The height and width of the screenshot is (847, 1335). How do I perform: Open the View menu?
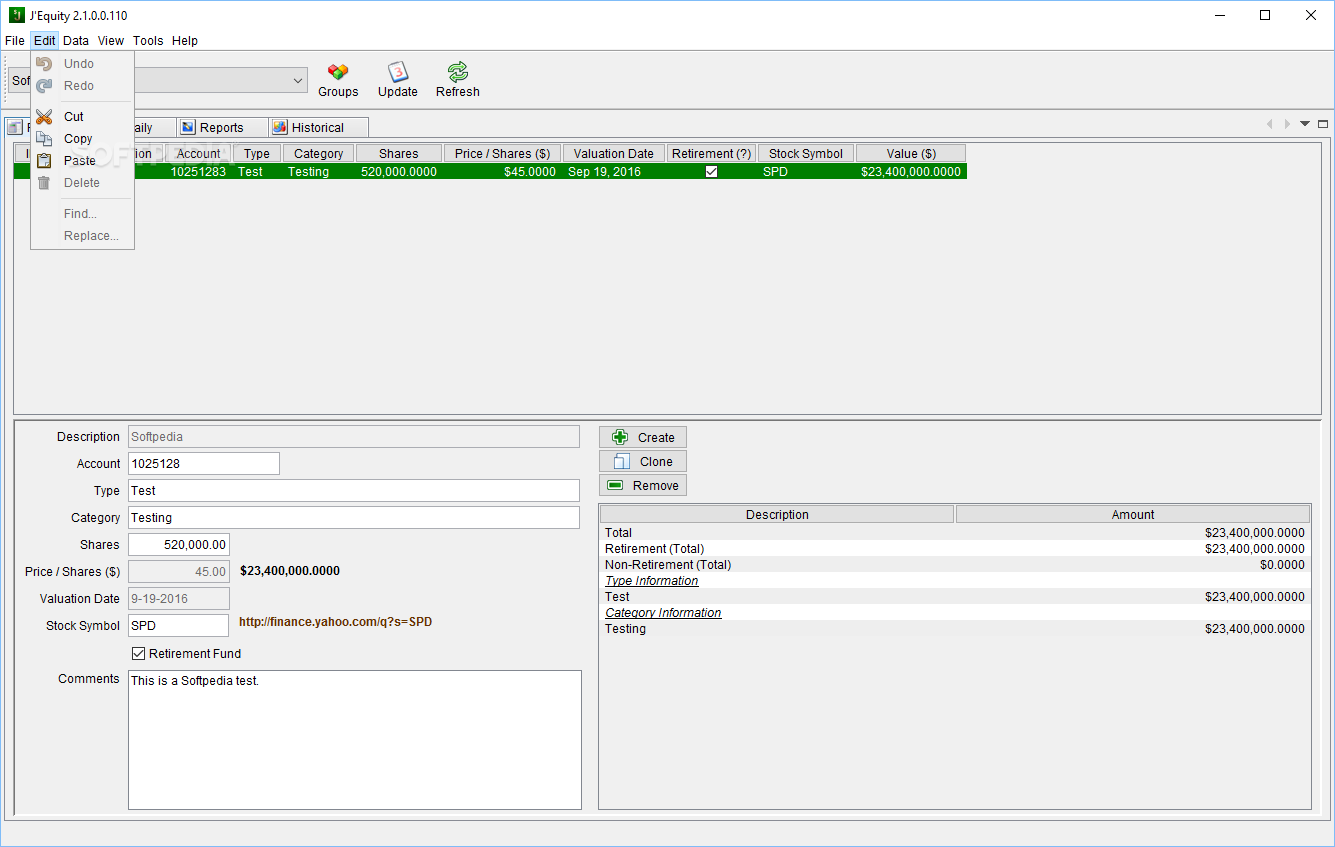111,41
